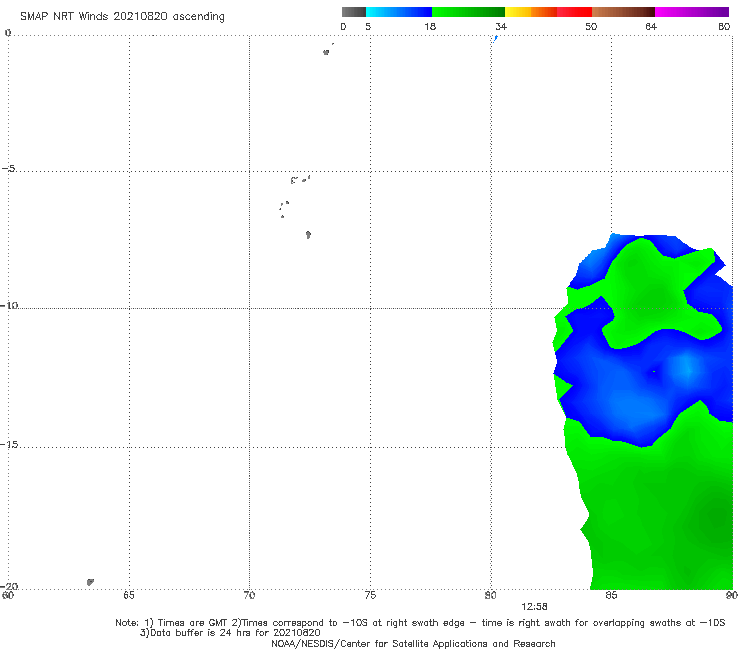The image size is (740, 650).
Task: Click the note '3)Data buffer is 24 hrs'
Action: [x=230, y=633]
